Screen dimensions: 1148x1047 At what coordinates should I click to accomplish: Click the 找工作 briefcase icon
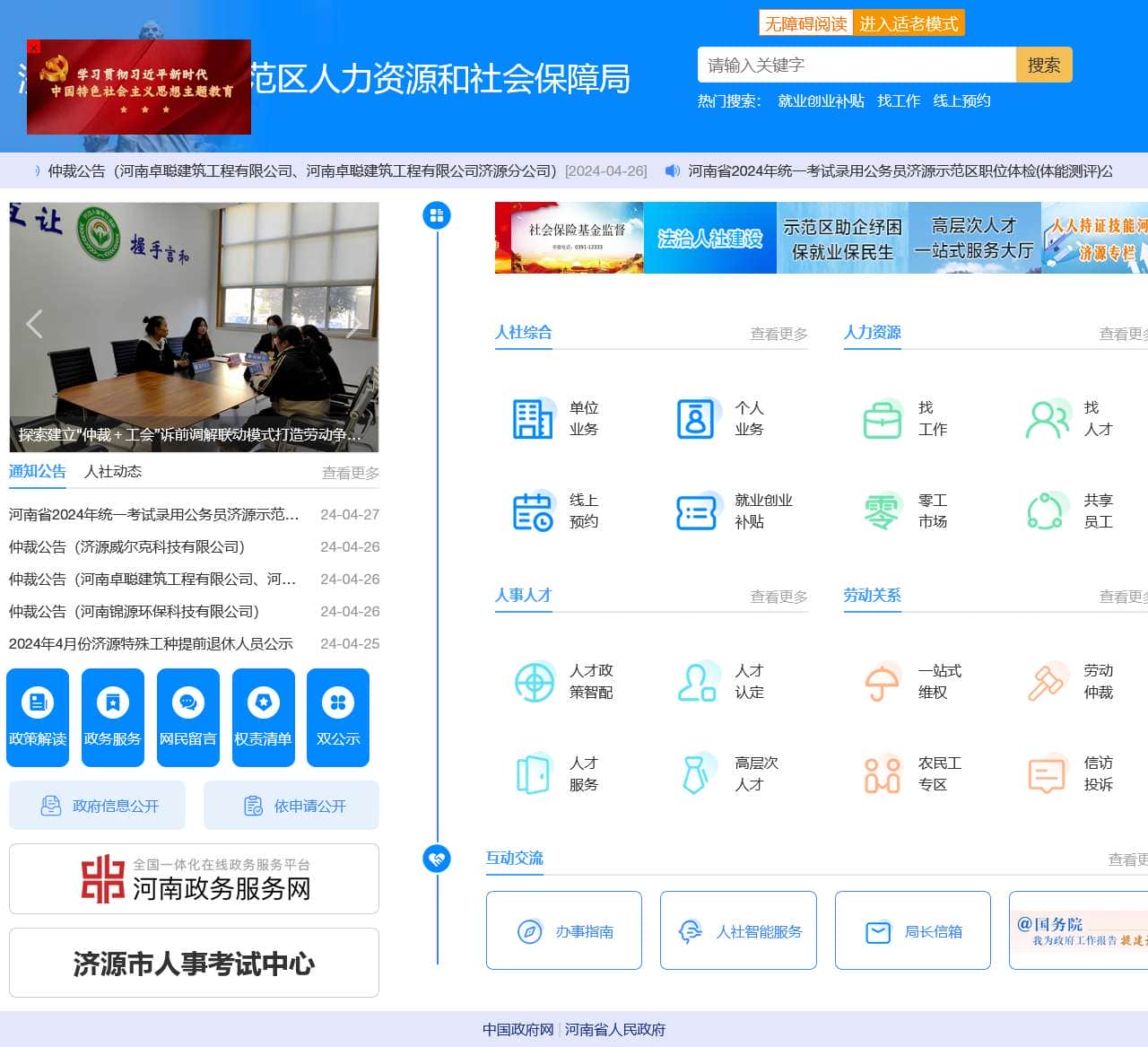pos(882,418)
